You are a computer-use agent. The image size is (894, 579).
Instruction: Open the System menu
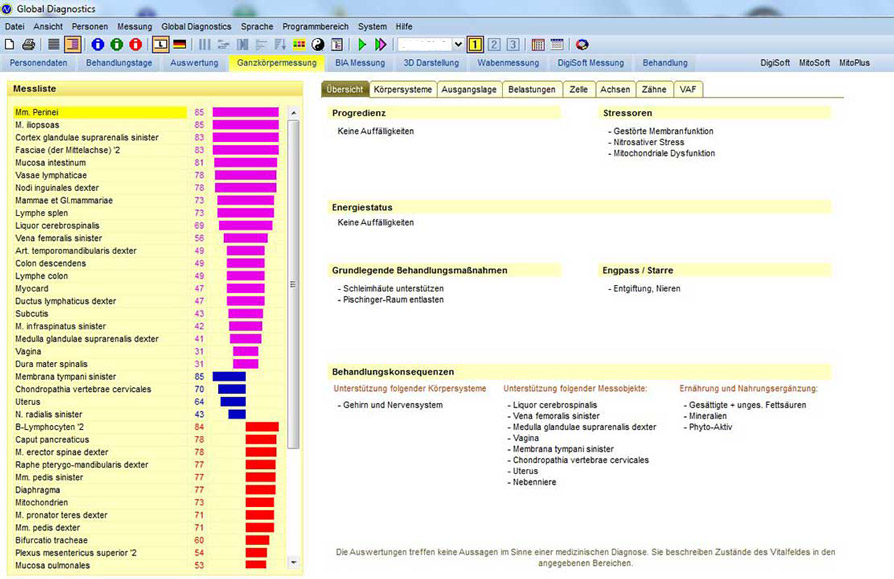(372, 26)
